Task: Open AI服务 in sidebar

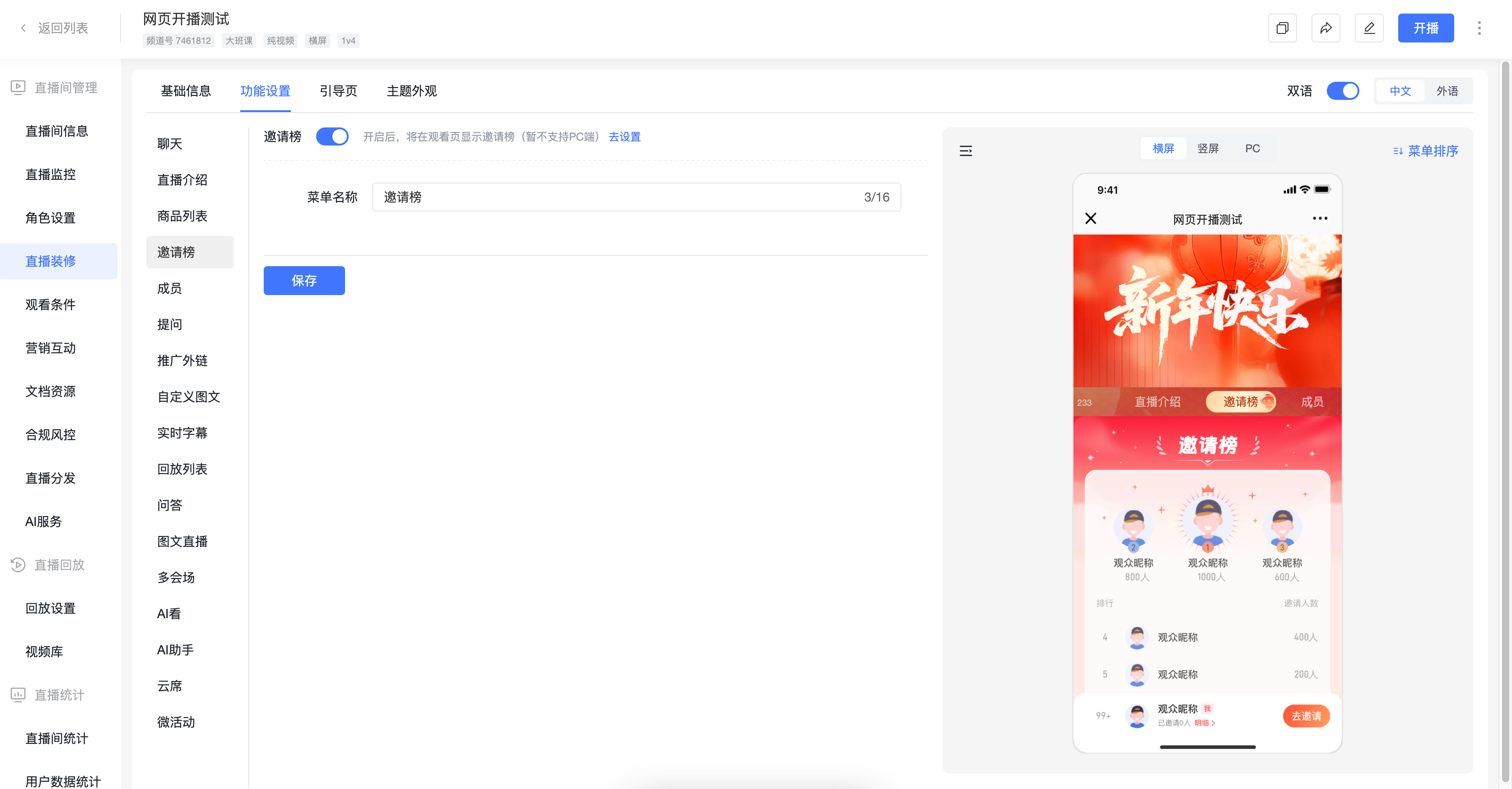Action: click(x=43, y=521)
